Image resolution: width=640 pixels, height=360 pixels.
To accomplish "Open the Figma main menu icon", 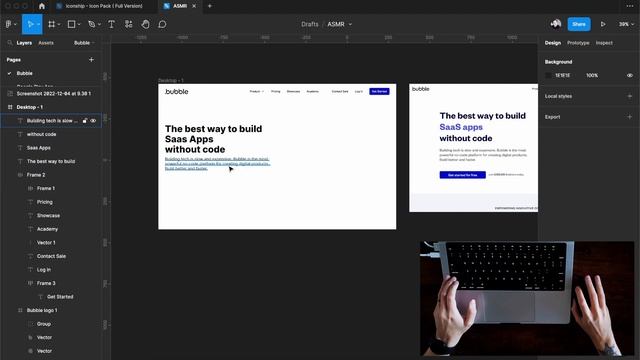I will pos(9,24).
